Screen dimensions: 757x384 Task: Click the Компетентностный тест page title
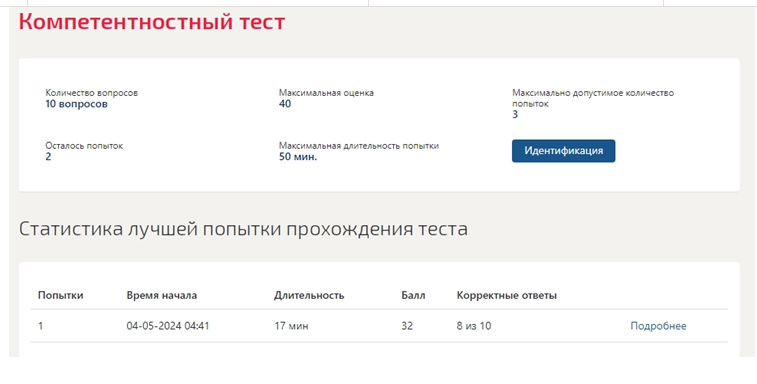click(x=152, y=22)
